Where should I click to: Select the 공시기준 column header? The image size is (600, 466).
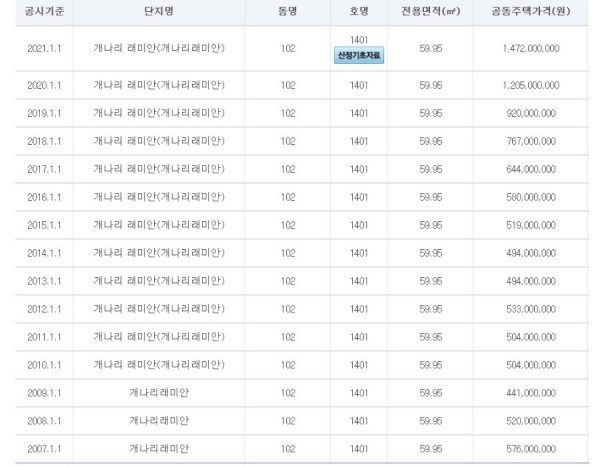coord(44,11)
